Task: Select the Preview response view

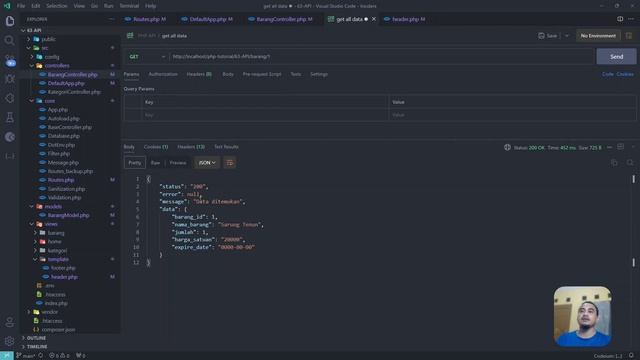Action: pos(178,163)
